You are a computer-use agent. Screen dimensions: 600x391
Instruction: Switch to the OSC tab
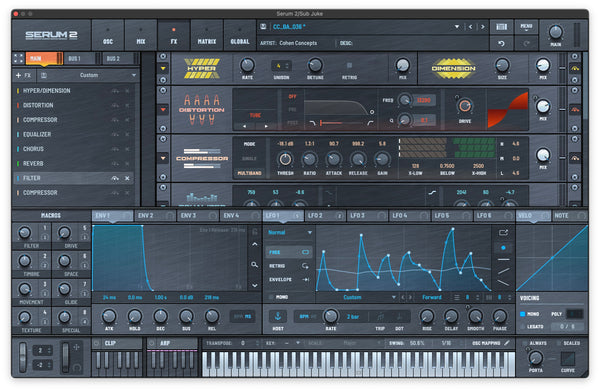coord(108,35)
